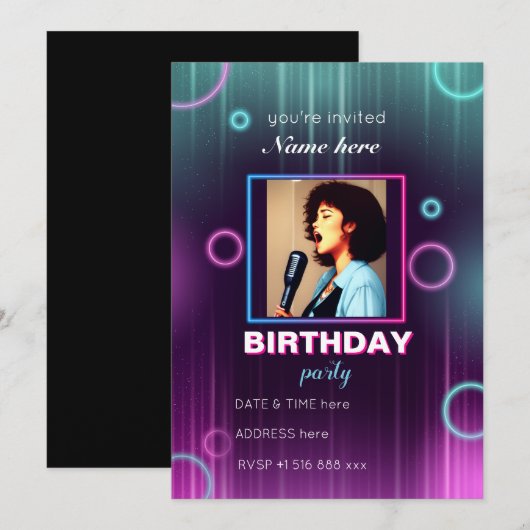The image size is (530, 530).
Task: Click the purple arc in the top-left card corner
Action: click(200, 86)
